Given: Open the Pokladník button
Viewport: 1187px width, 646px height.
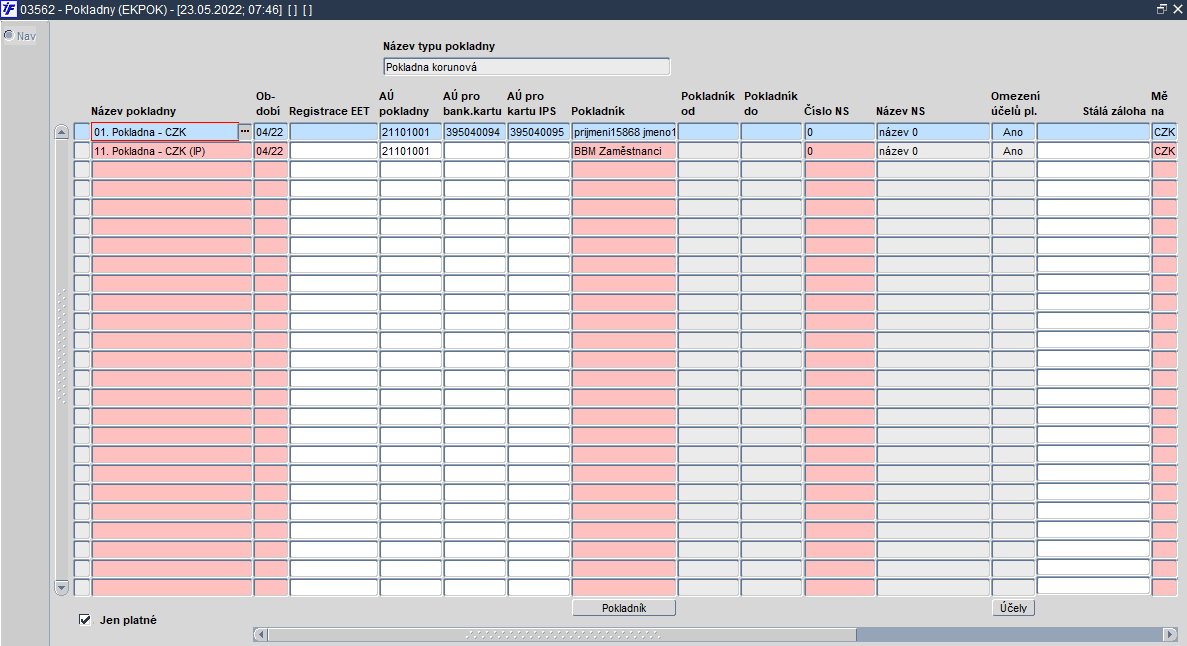Looking at the screenshot, I should [x=624, y=608].
